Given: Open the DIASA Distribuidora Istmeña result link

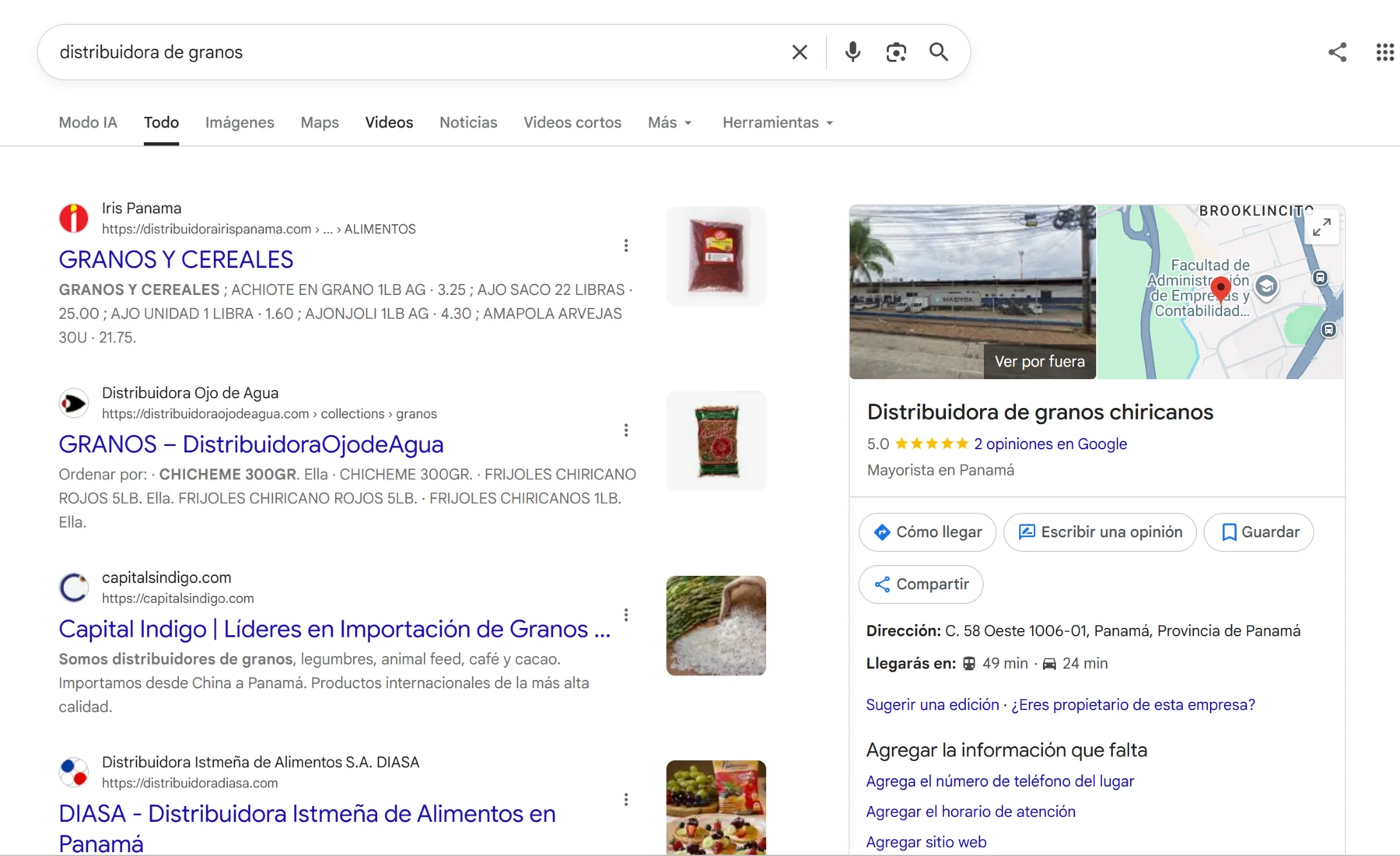Looking at the screenshot, I should 307,828.
